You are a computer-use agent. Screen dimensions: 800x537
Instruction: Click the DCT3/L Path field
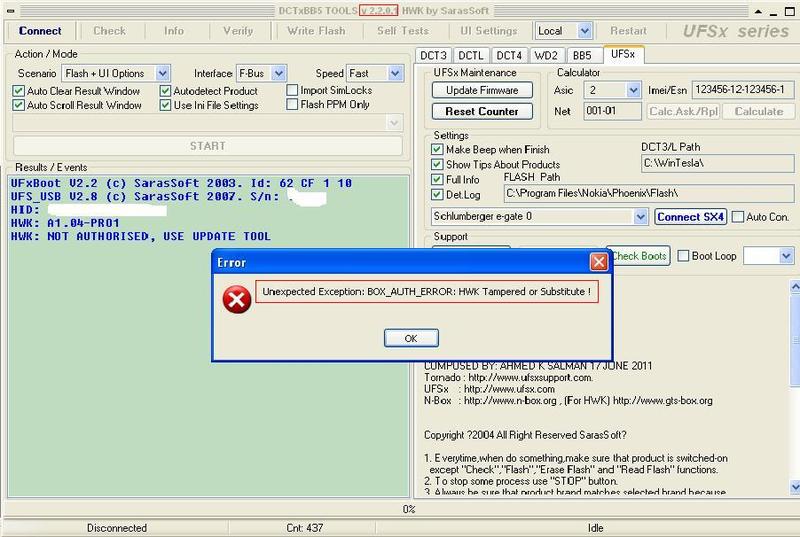[x=717, y=164]
